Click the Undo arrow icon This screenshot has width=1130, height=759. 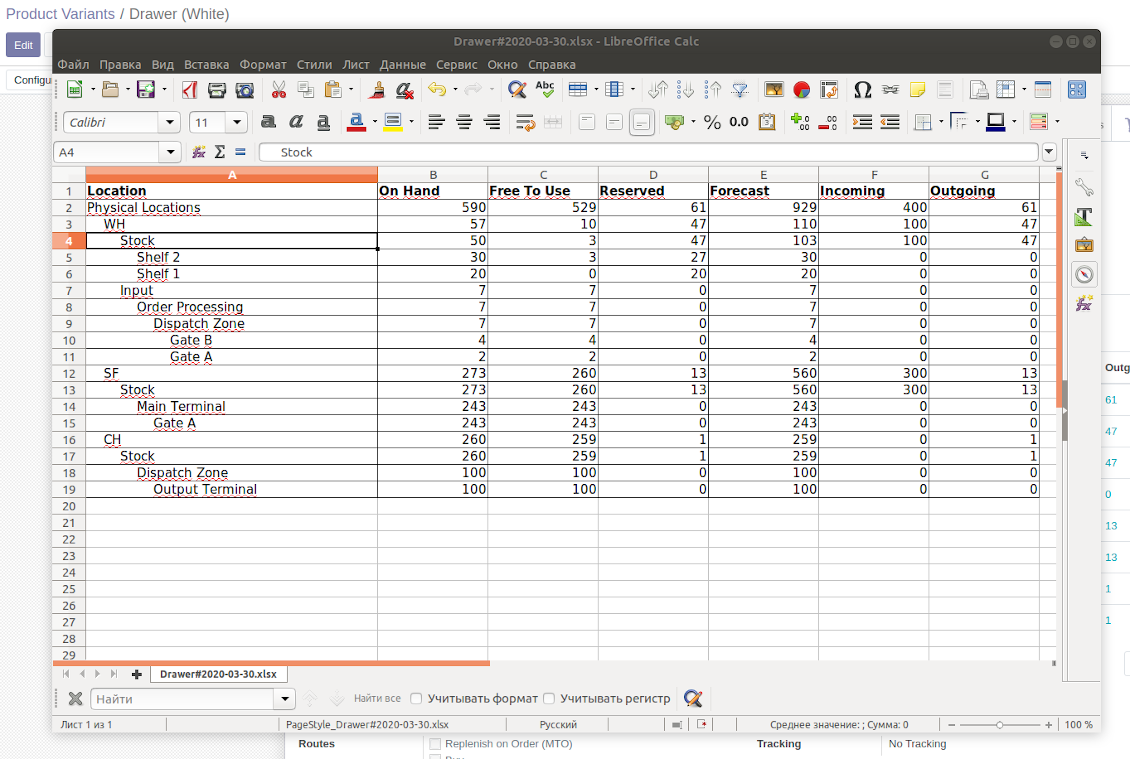point(437,89)
